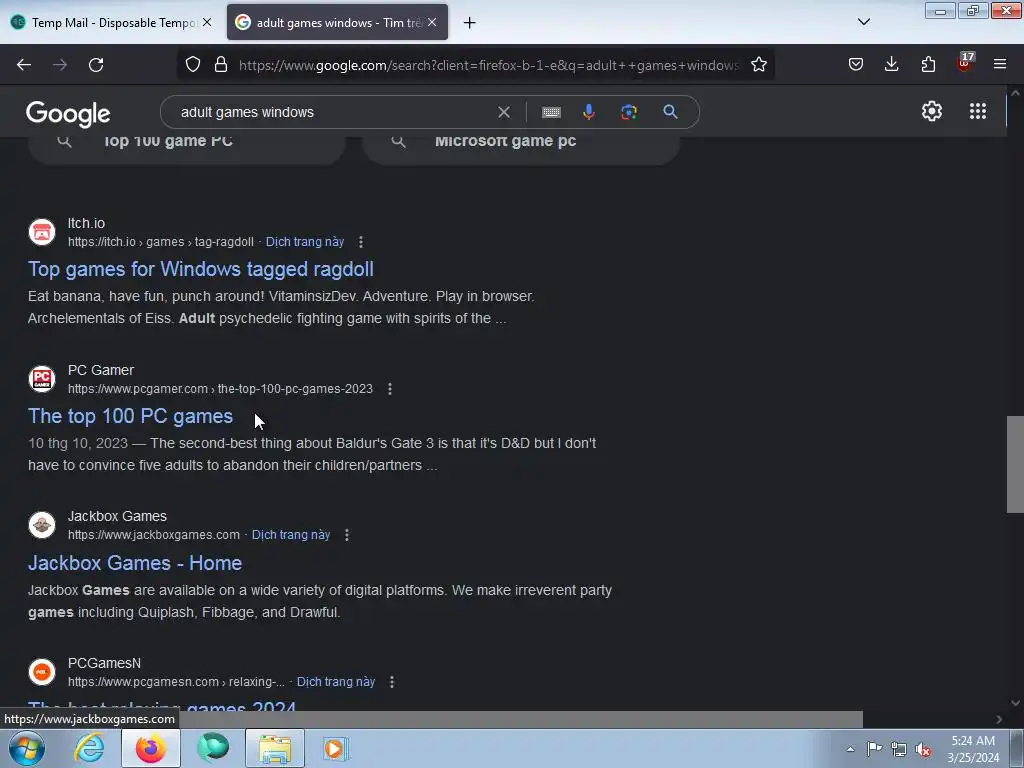Open the Windows Start menu
The height and width of the screenshot is (768, 1024).
tap(27, 748)
